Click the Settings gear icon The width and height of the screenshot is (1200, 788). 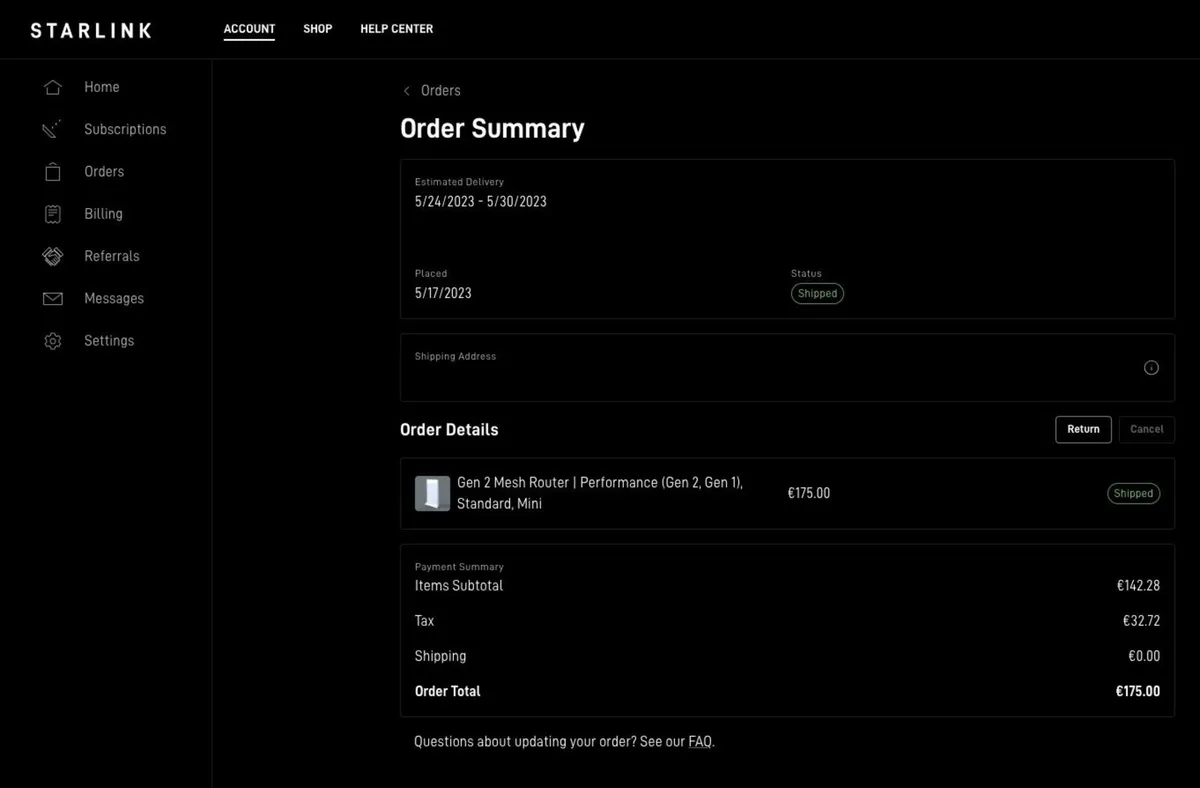coord(53,341)
